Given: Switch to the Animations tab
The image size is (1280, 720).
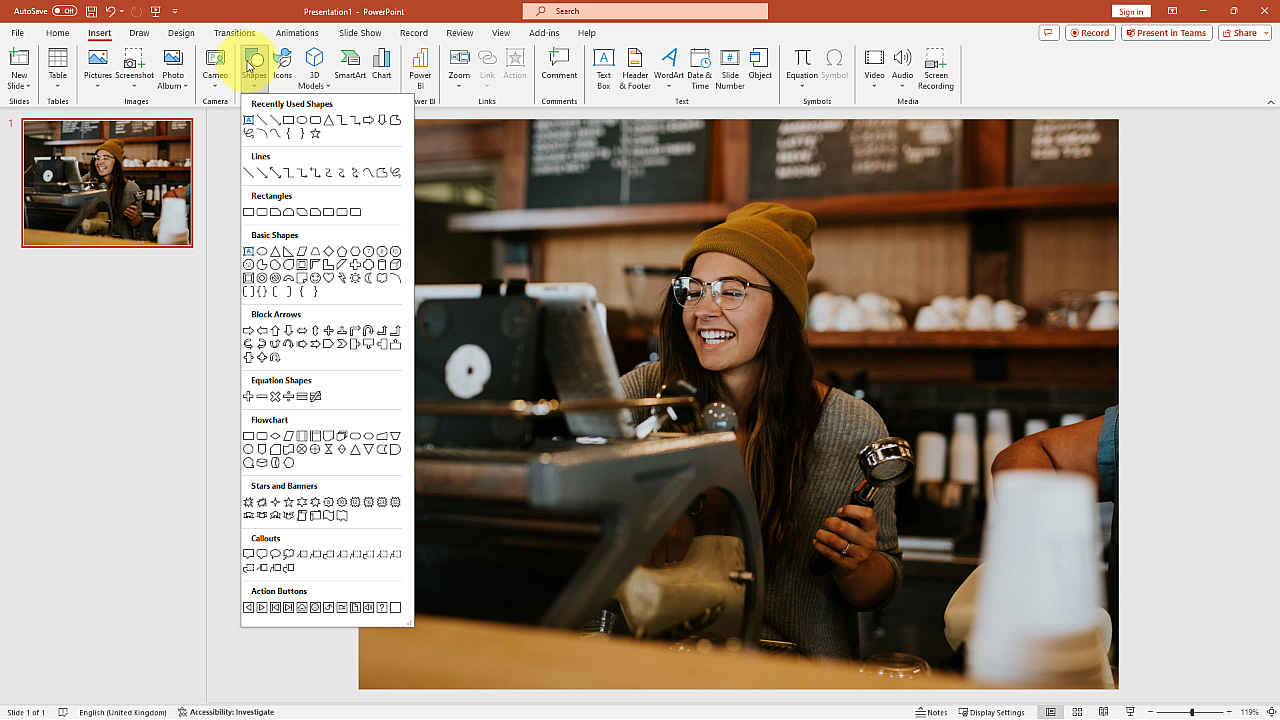Looking at the screenshot, I should [x=297, y=33].
